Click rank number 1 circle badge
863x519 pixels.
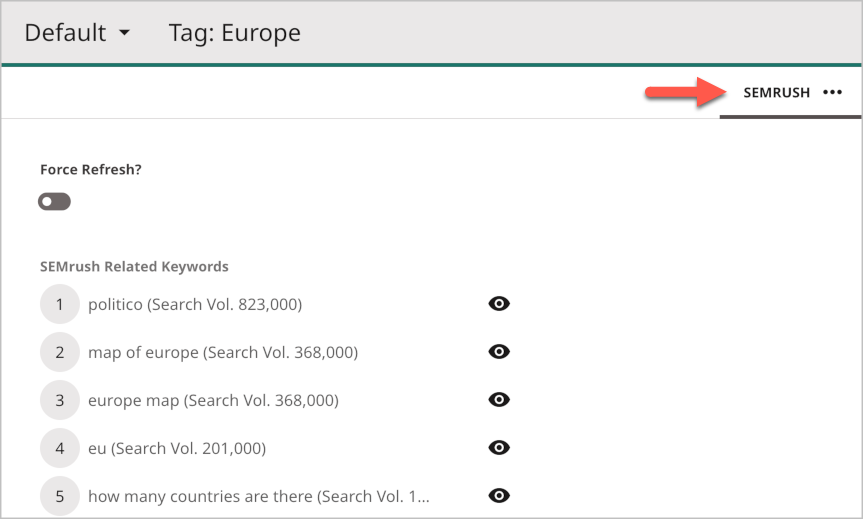(59, 304)
